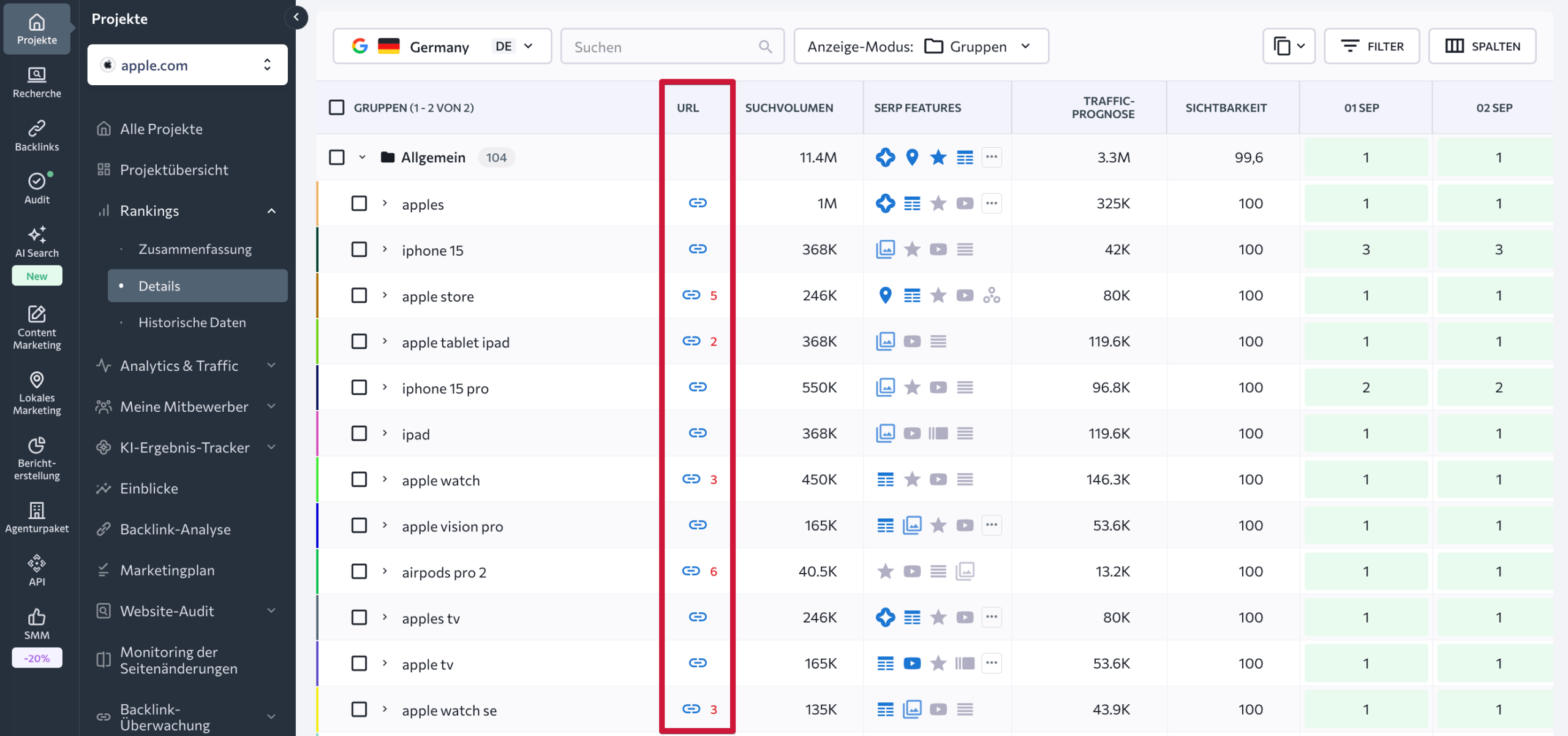Show more SERP features for Allgemein

(992, 157)
